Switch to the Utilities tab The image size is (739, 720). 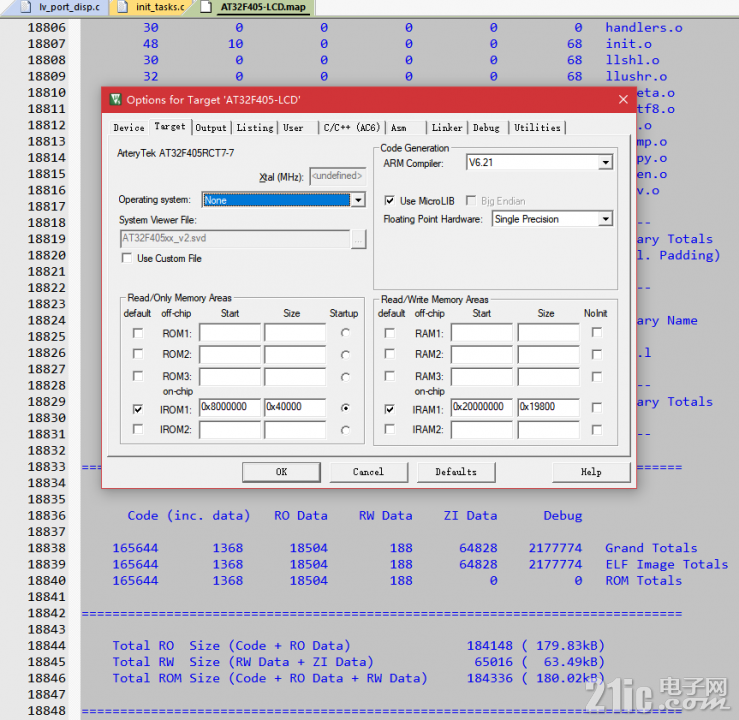537,128
